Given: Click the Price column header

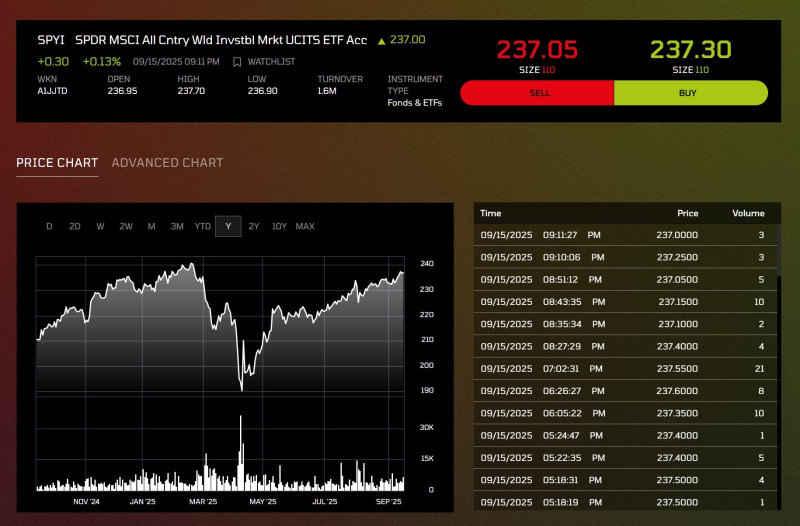Looking at the screenshot, I should tap(687, 213).
